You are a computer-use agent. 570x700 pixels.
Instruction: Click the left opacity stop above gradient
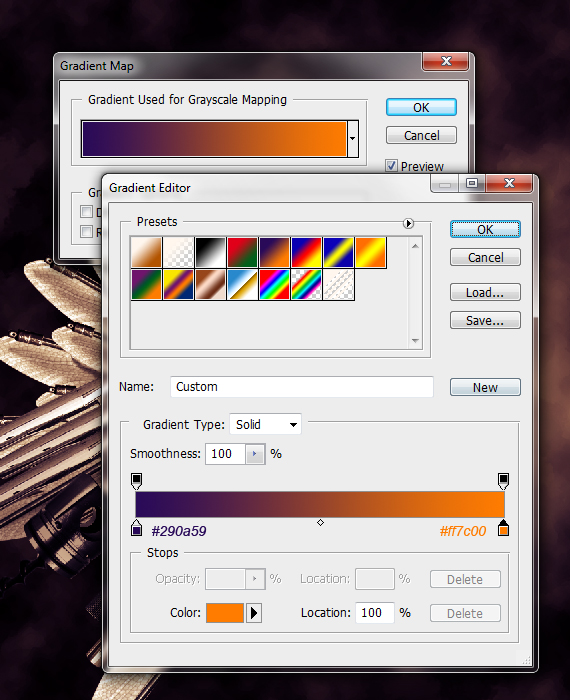[137, 481]
